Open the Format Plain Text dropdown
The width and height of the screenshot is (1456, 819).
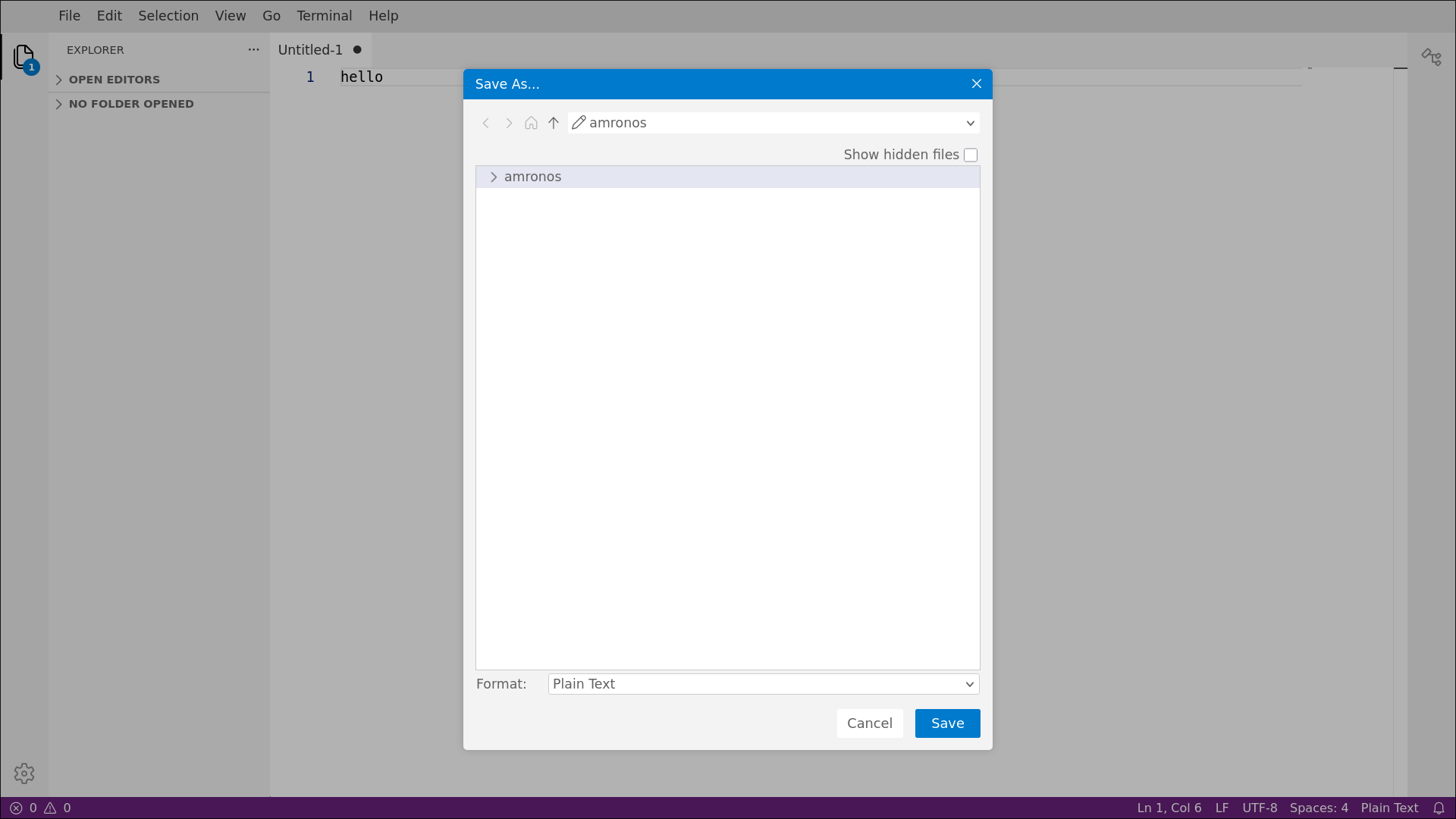coord(763,684)
